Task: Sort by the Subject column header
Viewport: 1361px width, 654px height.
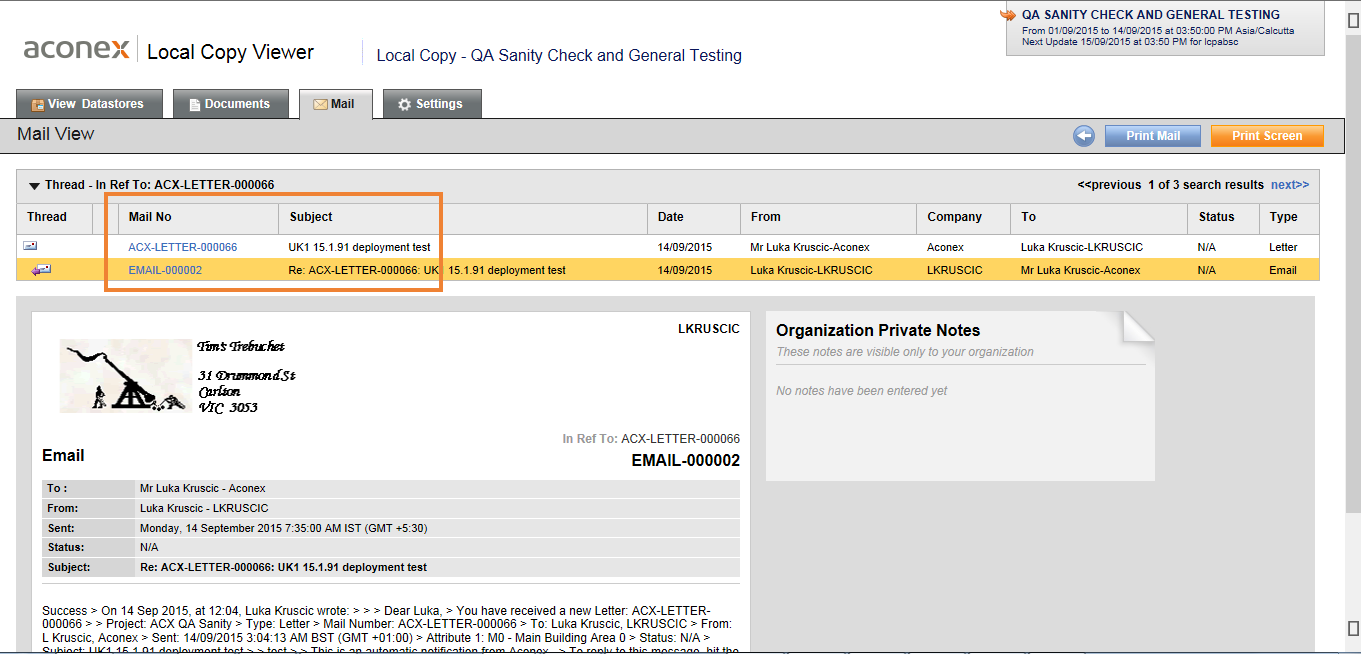Action: 311,217
